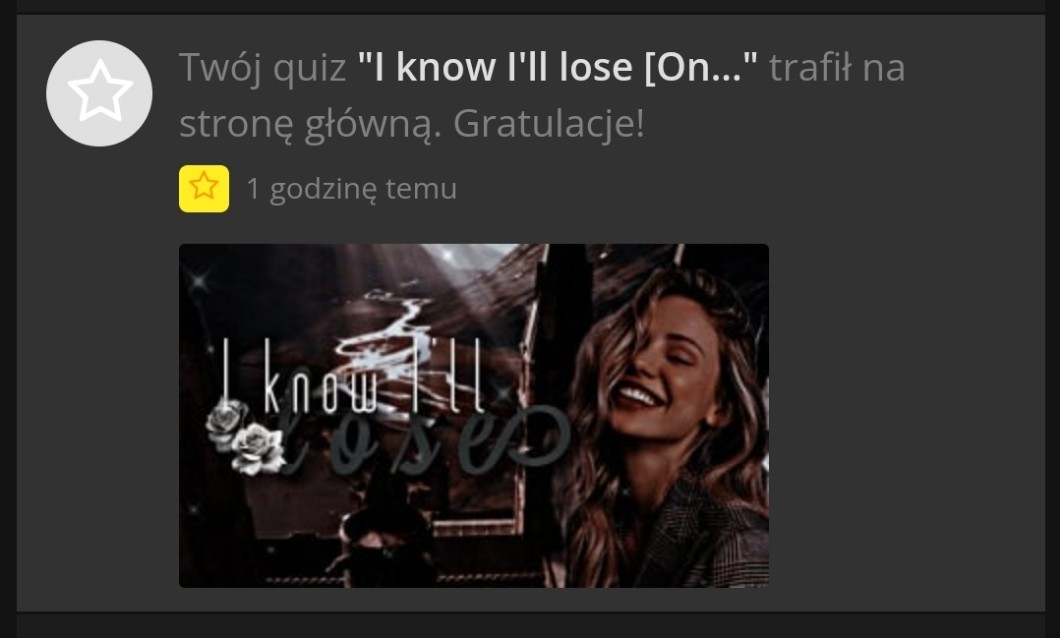Click empty card area right of the thumbnail
This screenshot has width=1060, height=638.
tap(906, 416)
